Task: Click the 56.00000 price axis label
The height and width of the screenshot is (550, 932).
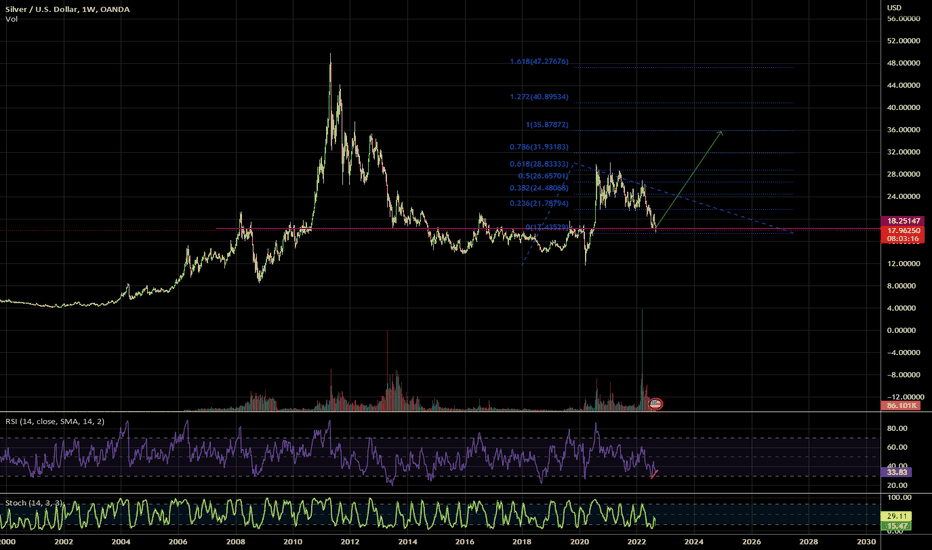Action: coord(903,18)
